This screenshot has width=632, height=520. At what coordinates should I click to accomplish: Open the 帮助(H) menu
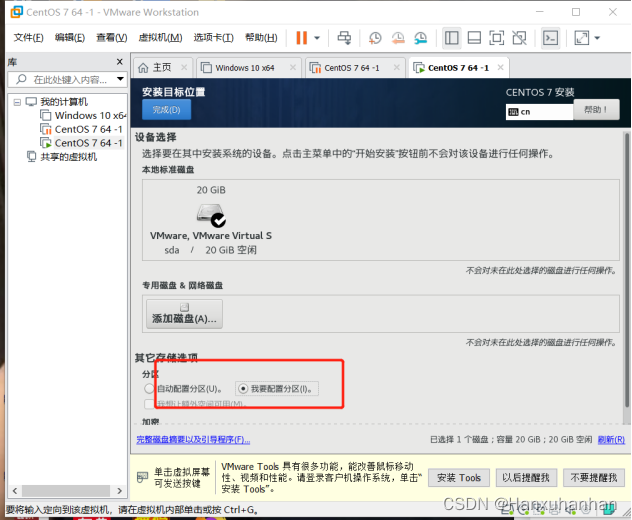click(x=261, y=37)
